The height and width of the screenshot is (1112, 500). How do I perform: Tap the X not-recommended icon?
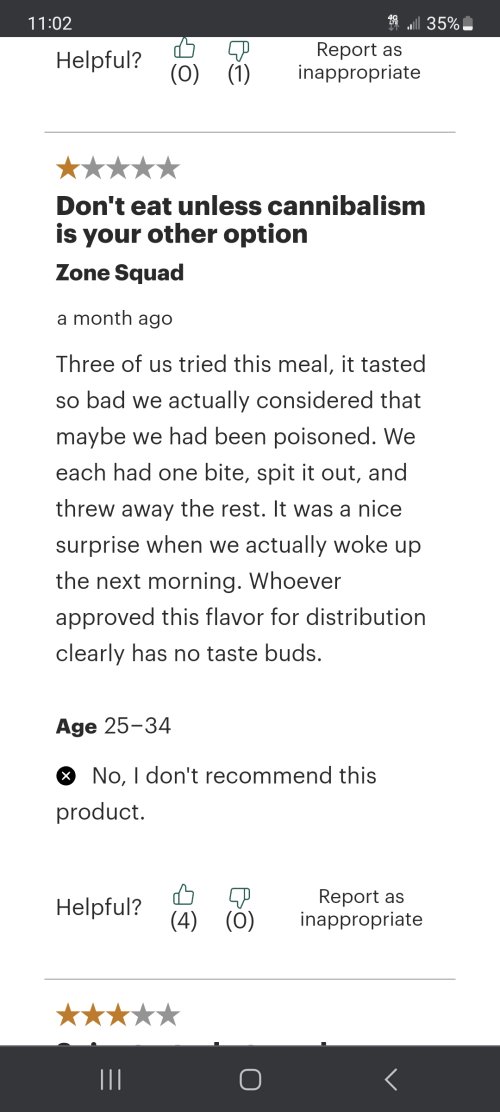click(65, 777)
